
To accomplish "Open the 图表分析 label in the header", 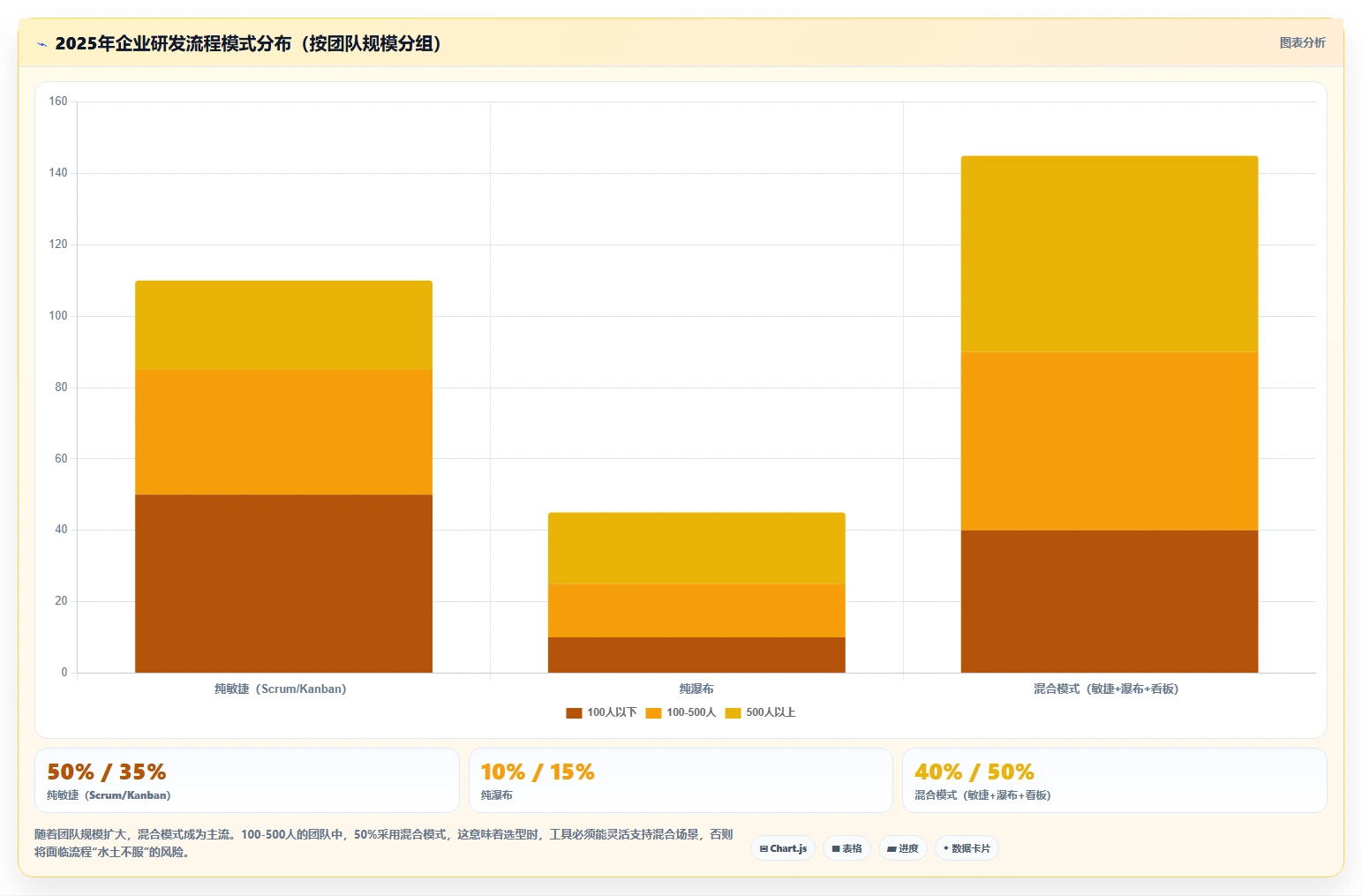I will [x=1302, y=42].
